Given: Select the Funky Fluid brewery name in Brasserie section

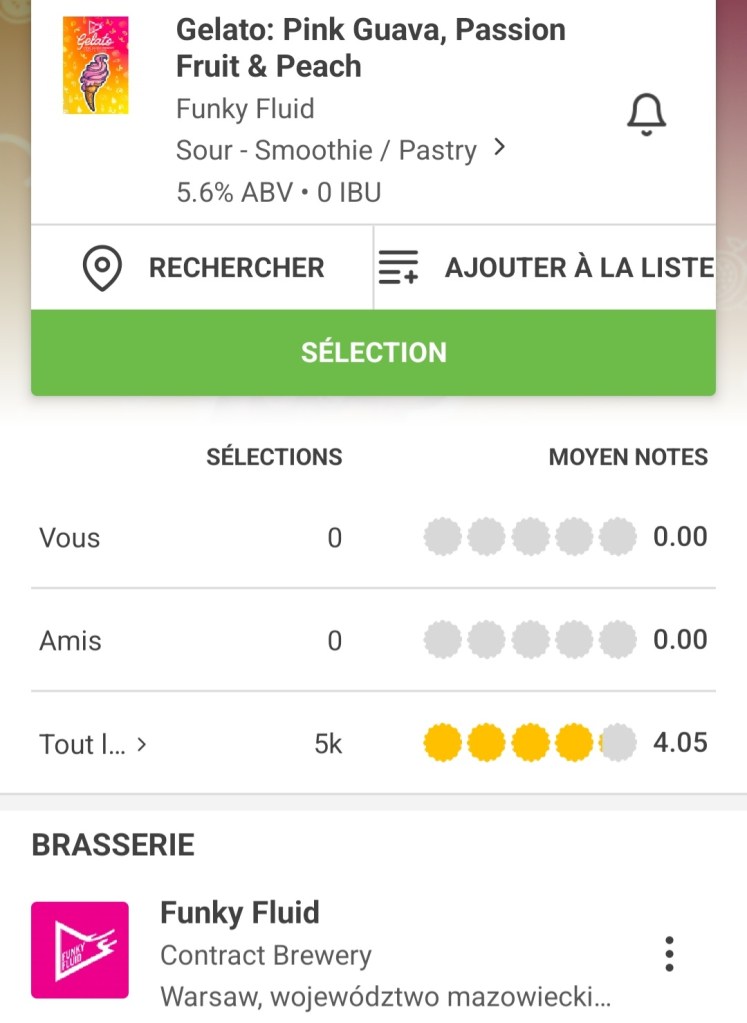Looking at the screenshot, I should pos(240,913).
